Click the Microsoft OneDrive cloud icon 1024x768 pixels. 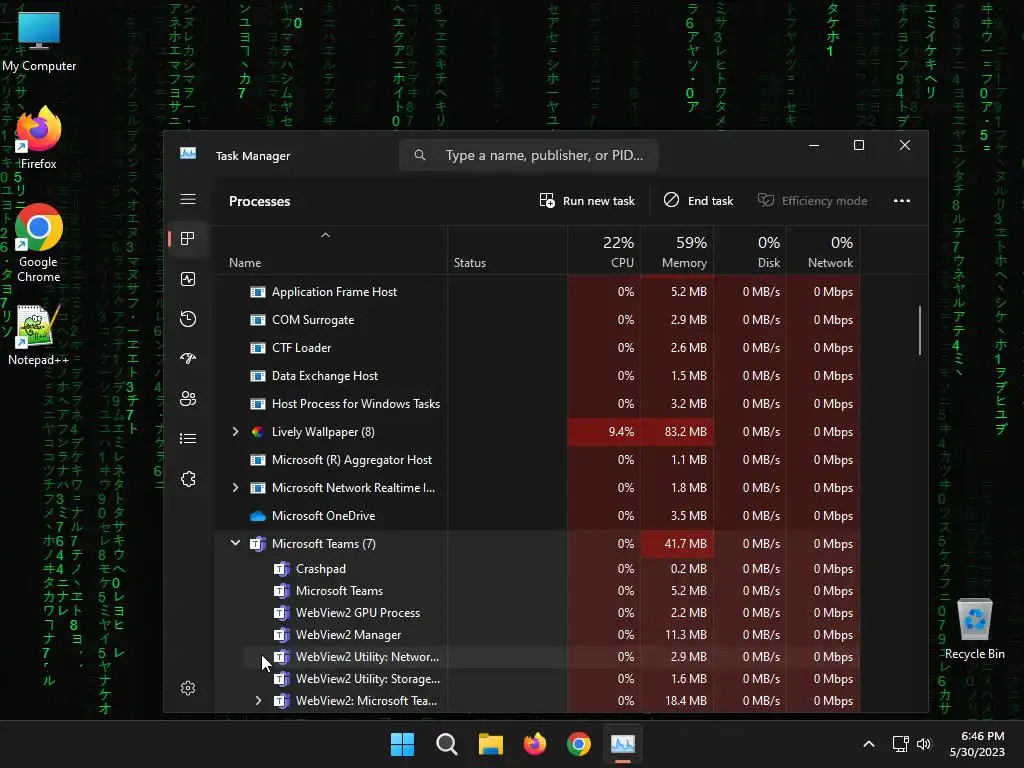pyautogui.click(x=258, y=516)
